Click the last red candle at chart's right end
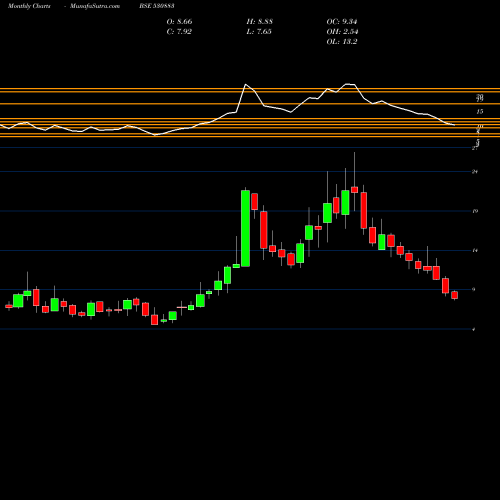The height and width of the screenshot is (500, 500). point(454,295)
